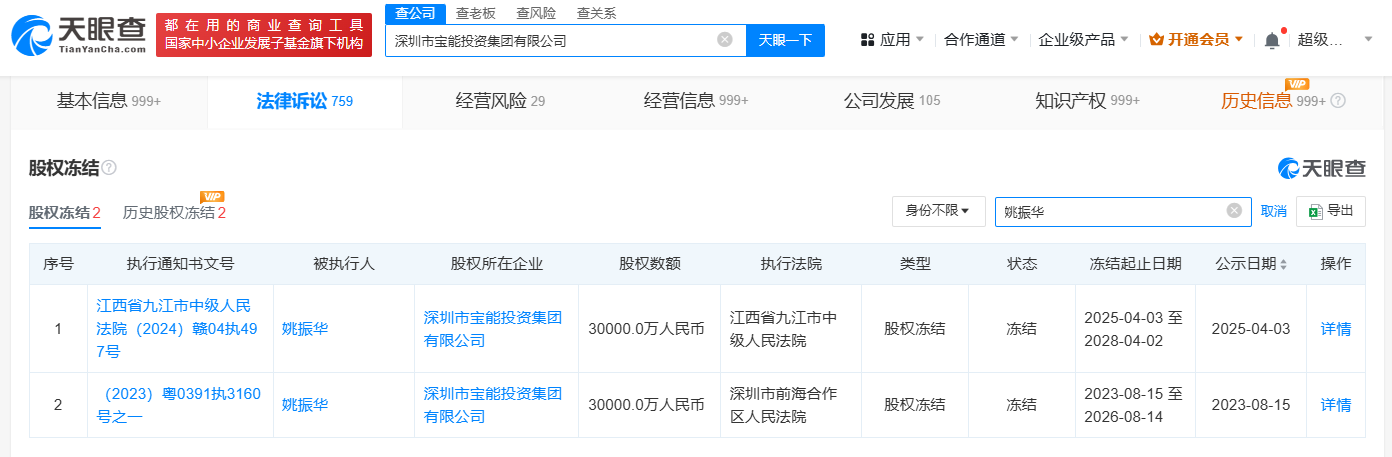This screenshot has height=457, width=1392.
Task: Open the 法律诉讼 tab
Action: coord(304,101)
